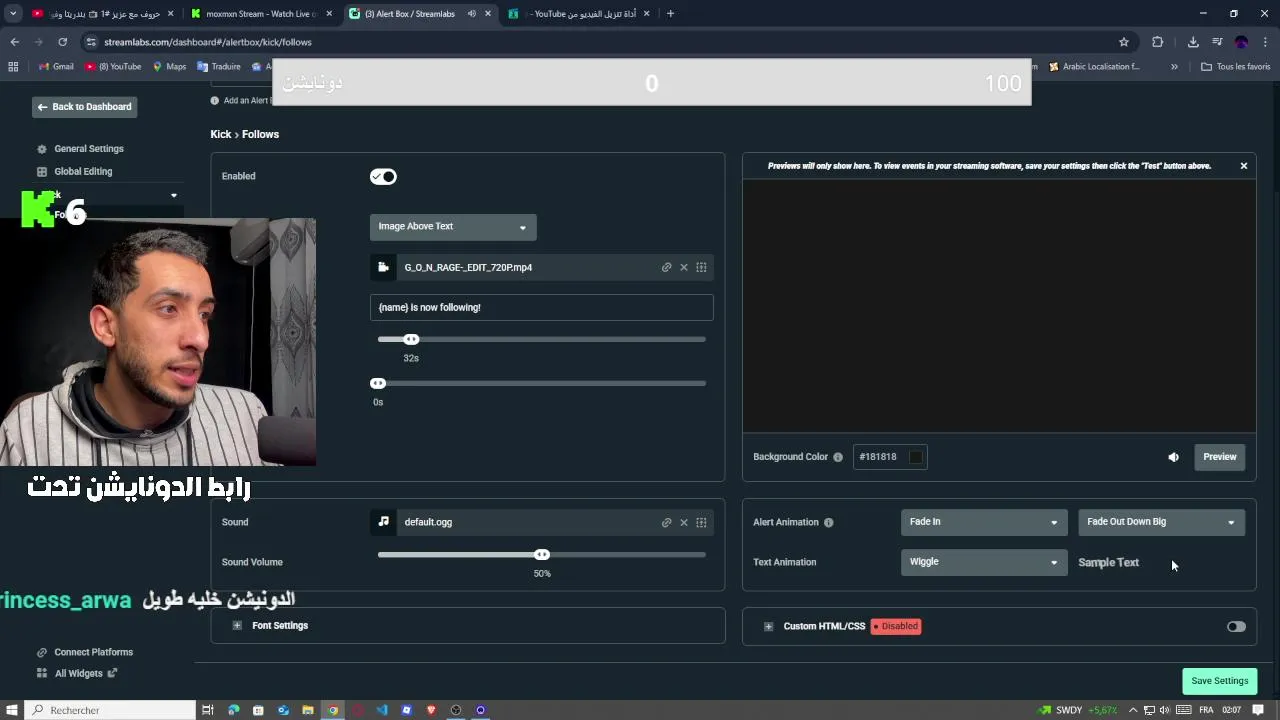1280x720 pixels.
Task: Toggle the Enabled switch for Kick follows
Action: [383, 177]
